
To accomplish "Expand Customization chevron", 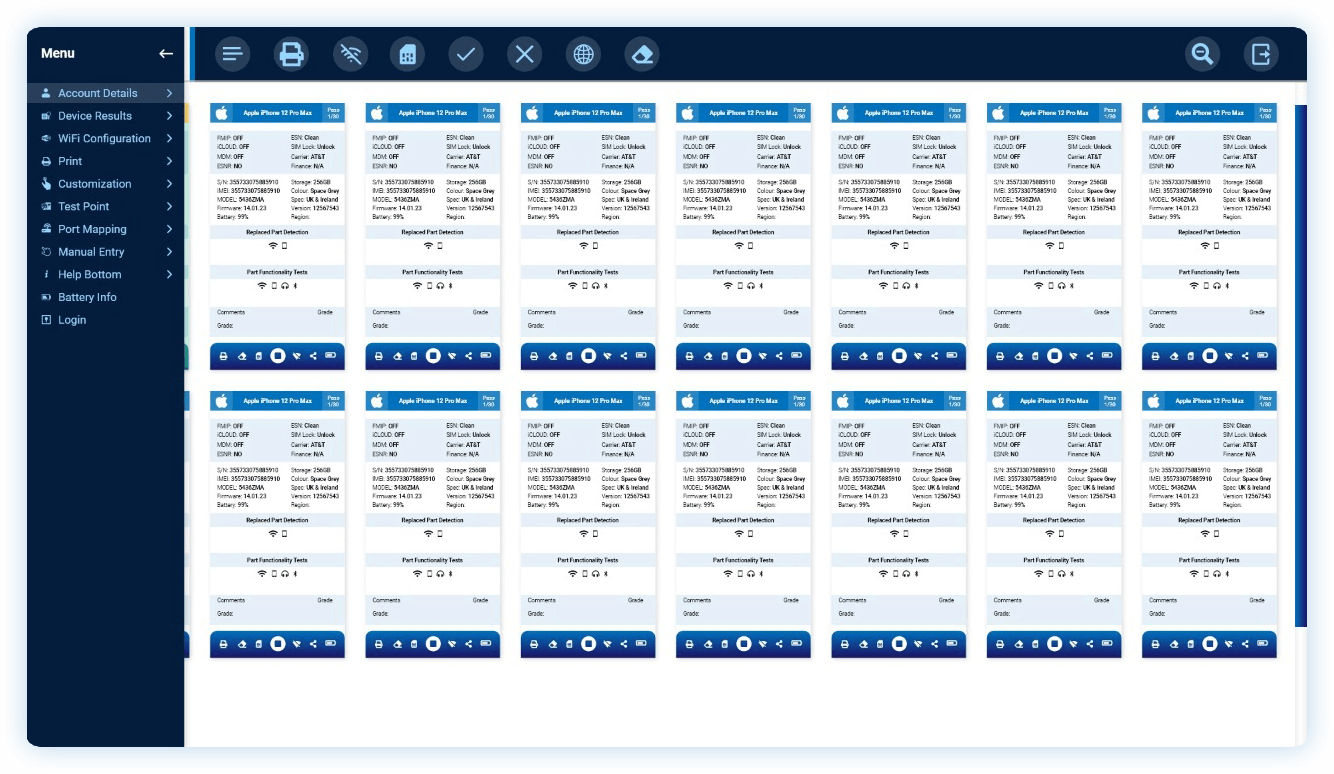I will click(x=170, y=184).
